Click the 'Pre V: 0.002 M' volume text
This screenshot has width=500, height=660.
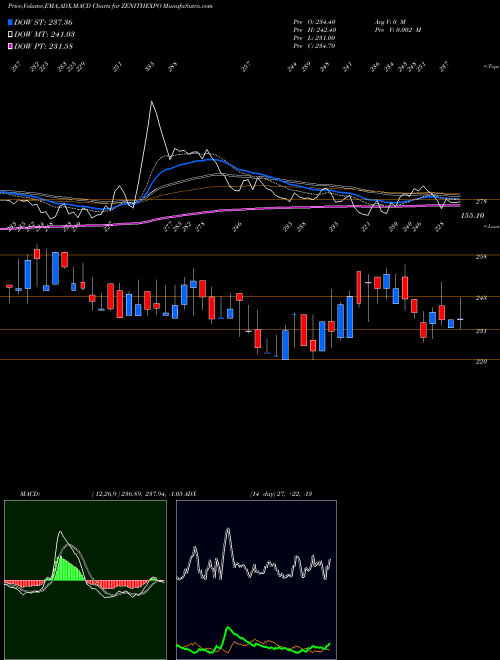pos(397,30)
